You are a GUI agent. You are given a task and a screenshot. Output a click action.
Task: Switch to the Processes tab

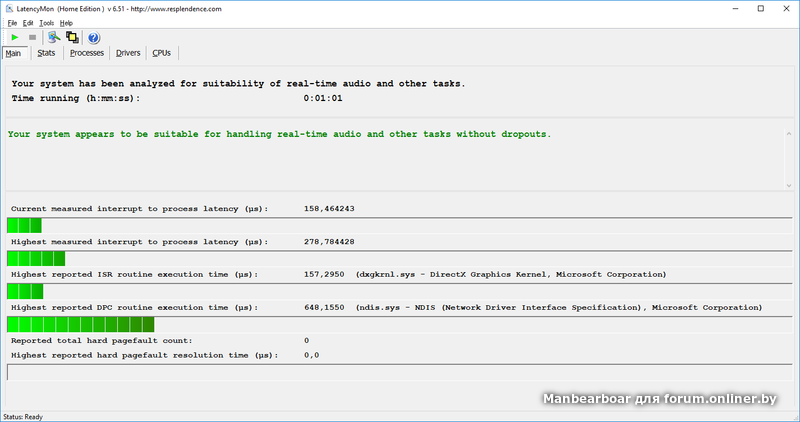87,53
